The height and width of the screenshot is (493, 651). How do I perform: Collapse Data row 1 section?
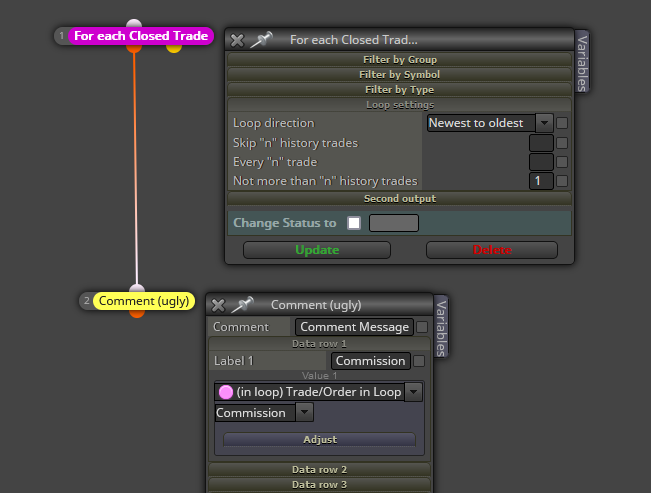tap(319, 344)
